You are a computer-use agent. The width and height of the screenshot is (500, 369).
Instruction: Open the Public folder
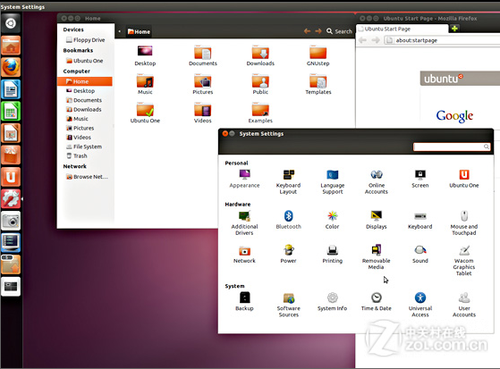[260, 85]
